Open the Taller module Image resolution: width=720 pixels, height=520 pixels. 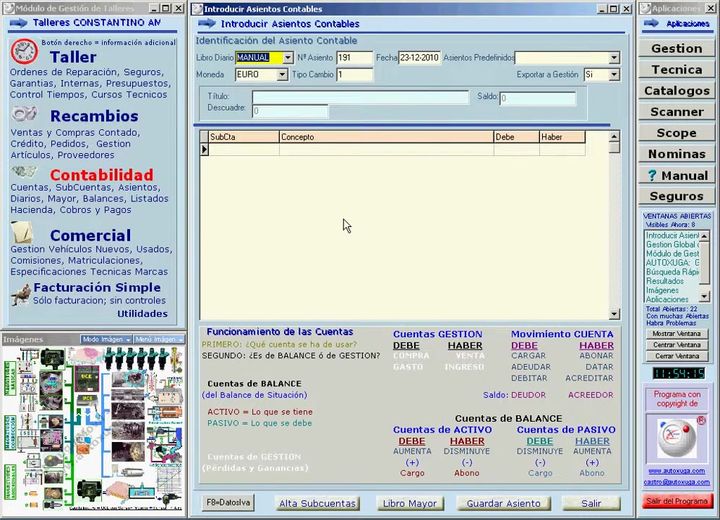pyautogui.click(x=73, y=57)
